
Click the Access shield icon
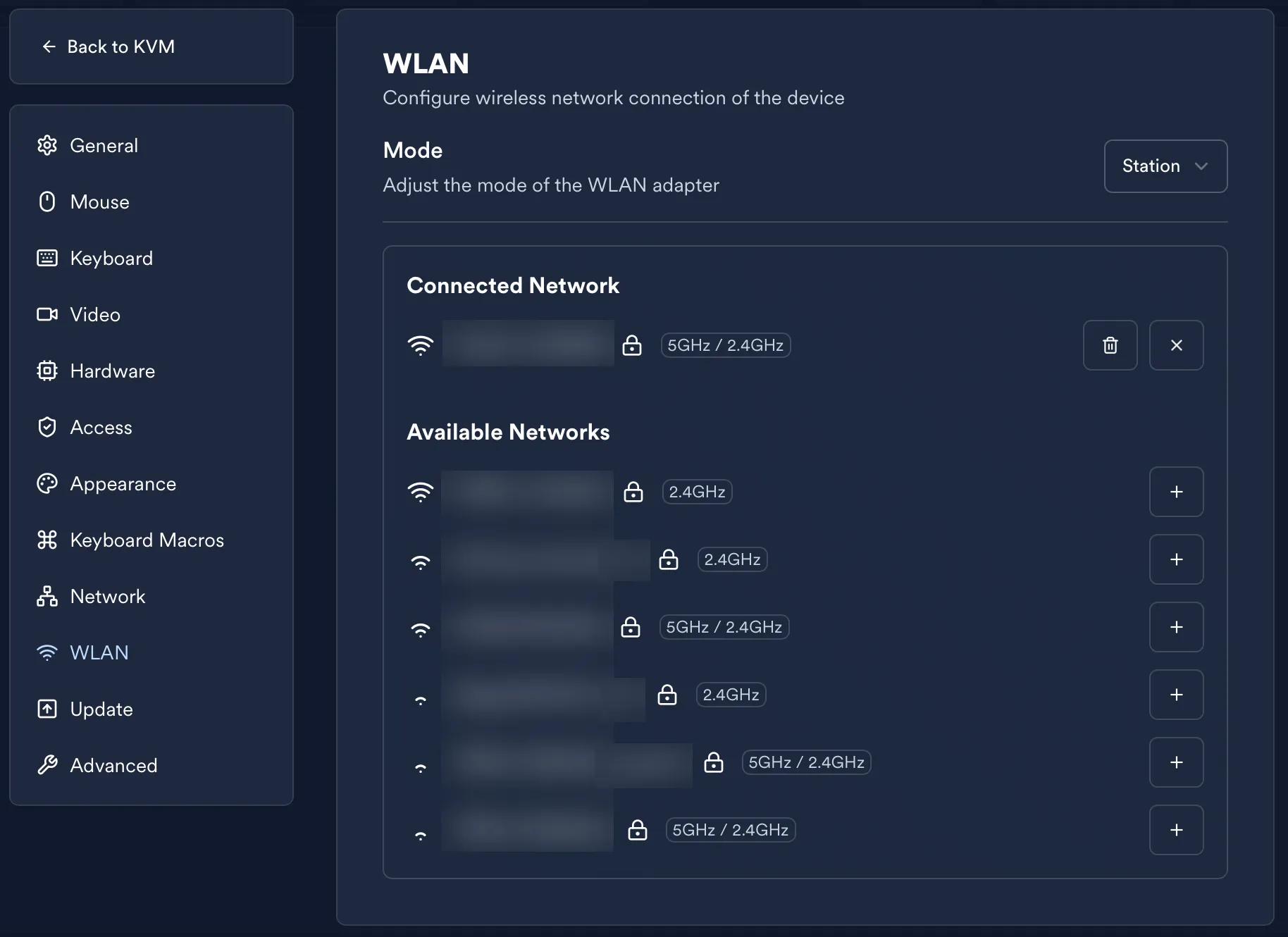click(x=47, y=427)
